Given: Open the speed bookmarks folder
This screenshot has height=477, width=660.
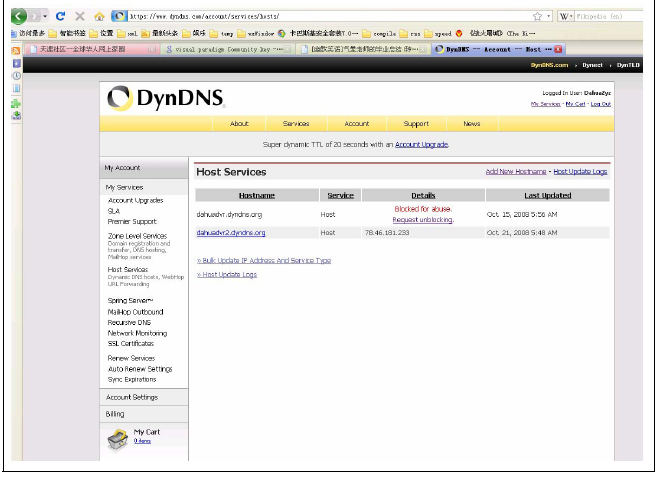Looking at the screenshot, I should pyautogui.click(x=438, y=33).
